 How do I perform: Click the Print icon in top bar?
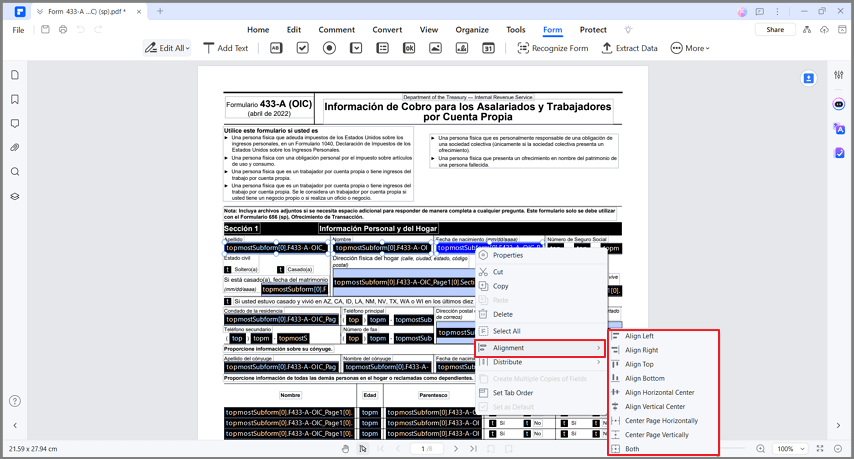pos(63,29)
